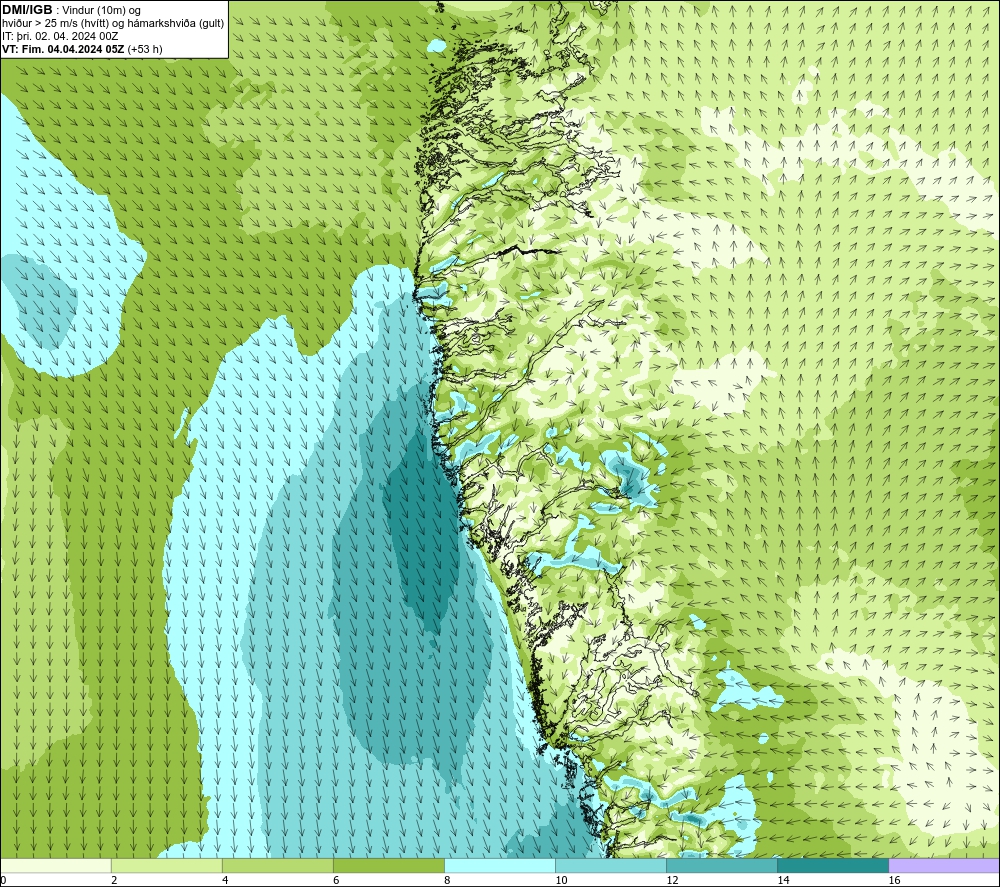Click the title line 'DMI/IGB : Vindur (10m) og'
This screenshot has width=1000, height=887.
pos(71,10)
